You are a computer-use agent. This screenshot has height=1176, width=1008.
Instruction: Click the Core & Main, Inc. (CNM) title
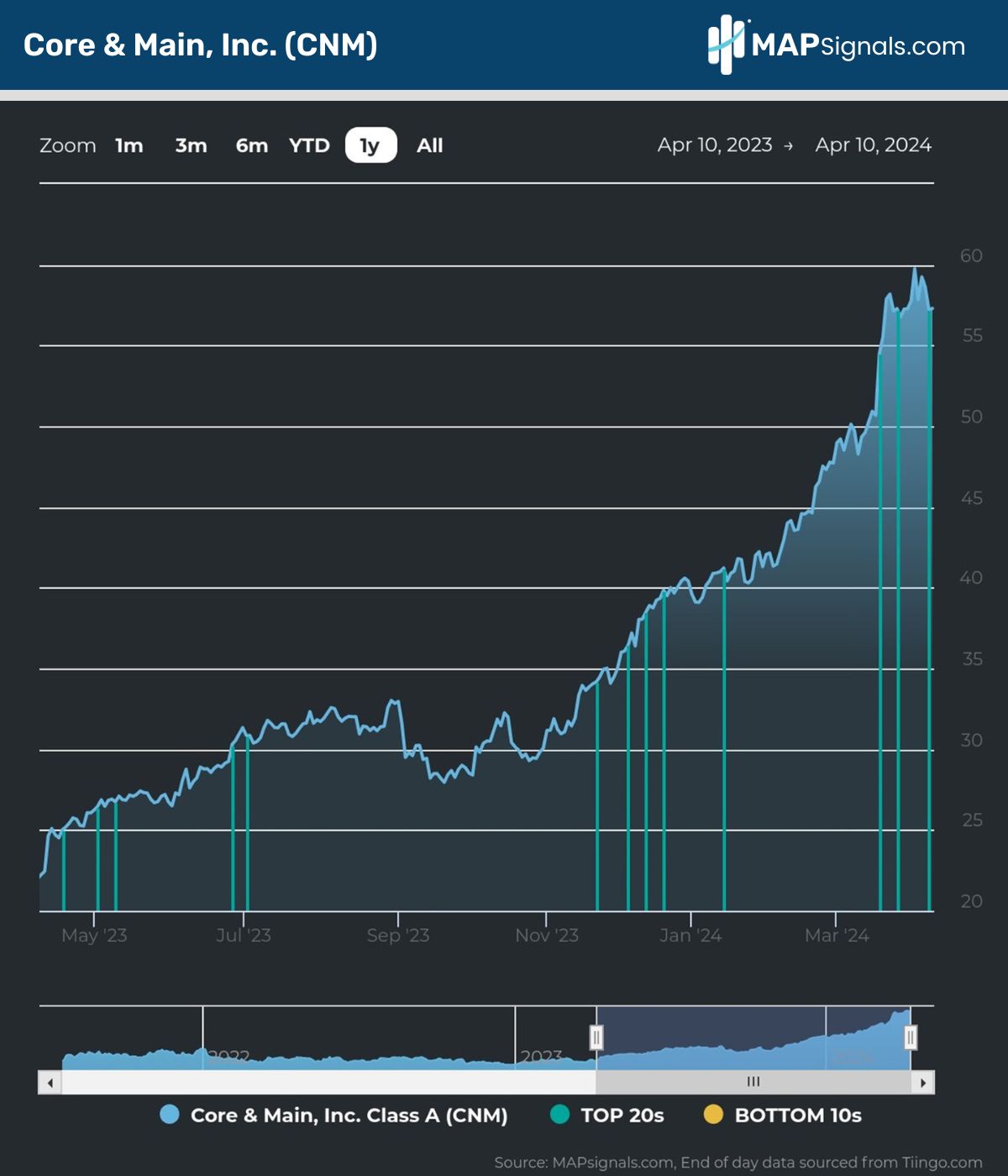pos(201,45)
